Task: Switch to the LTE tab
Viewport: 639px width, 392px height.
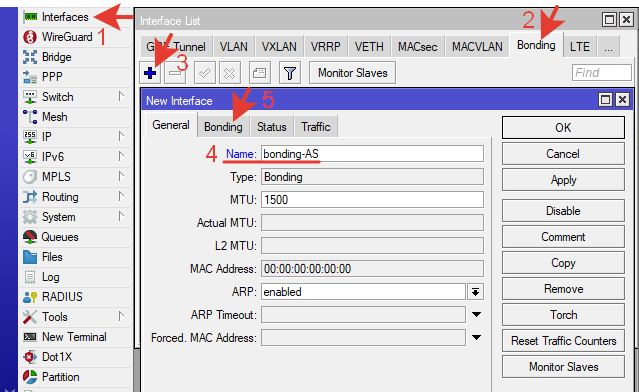Action: point(580,46)
